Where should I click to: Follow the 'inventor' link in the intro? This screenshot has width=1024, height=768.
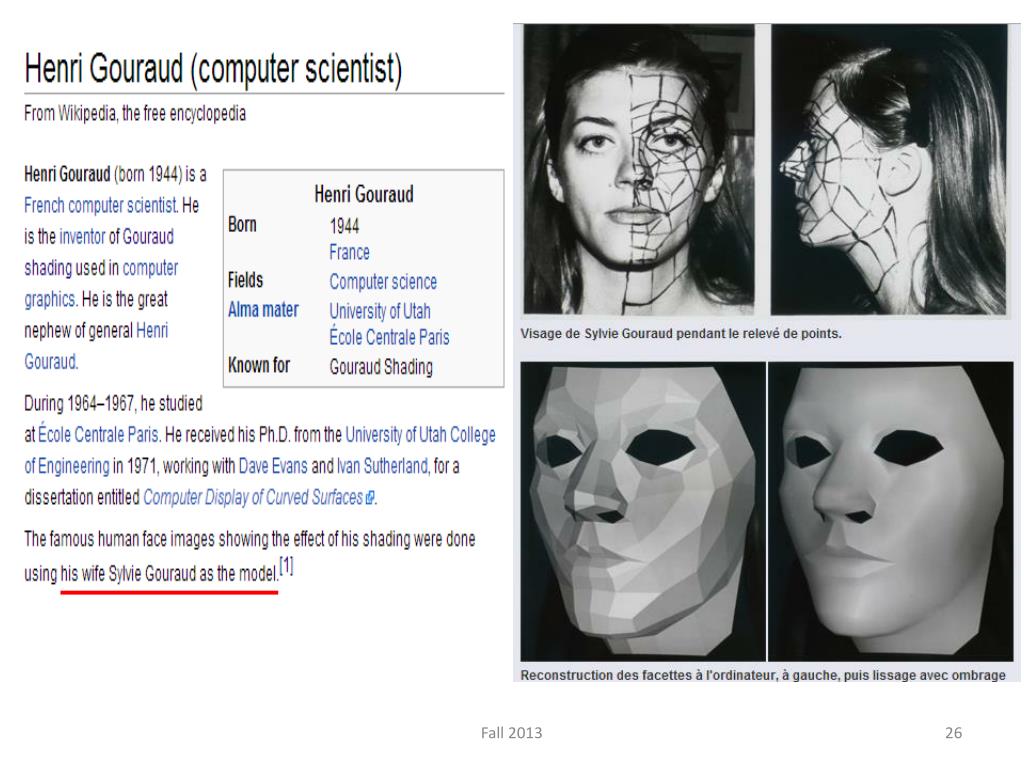pos(82,236)
